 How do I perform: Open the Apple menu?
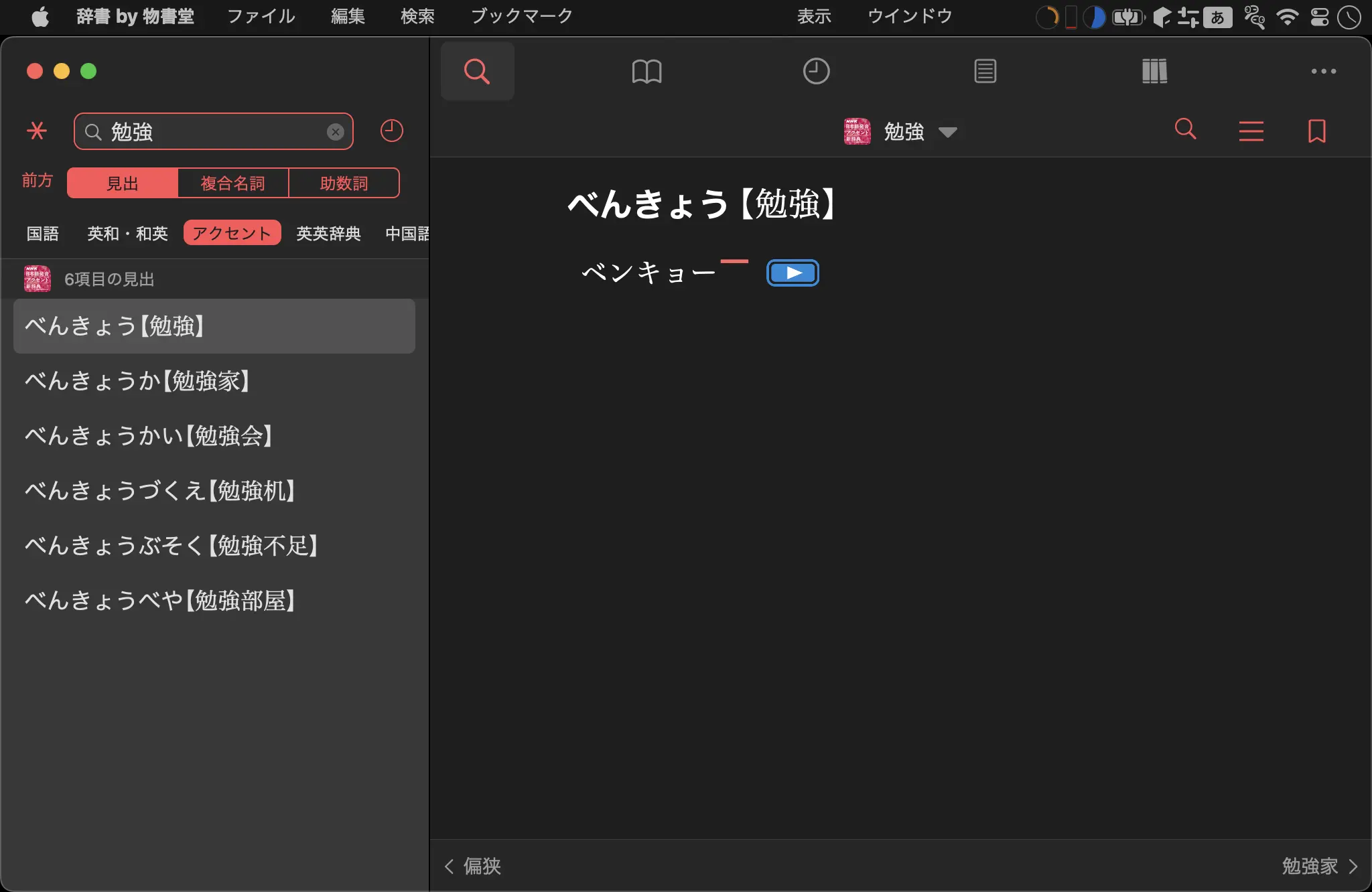tap(40, 16)
